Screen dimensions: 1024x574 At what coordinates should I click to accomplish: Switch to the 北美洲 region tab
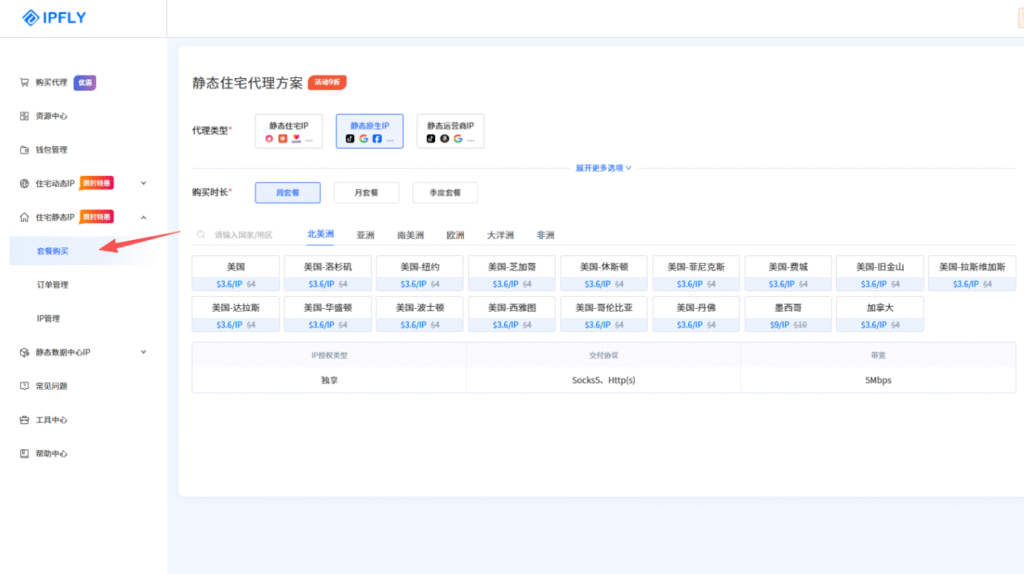click(321, 234)
